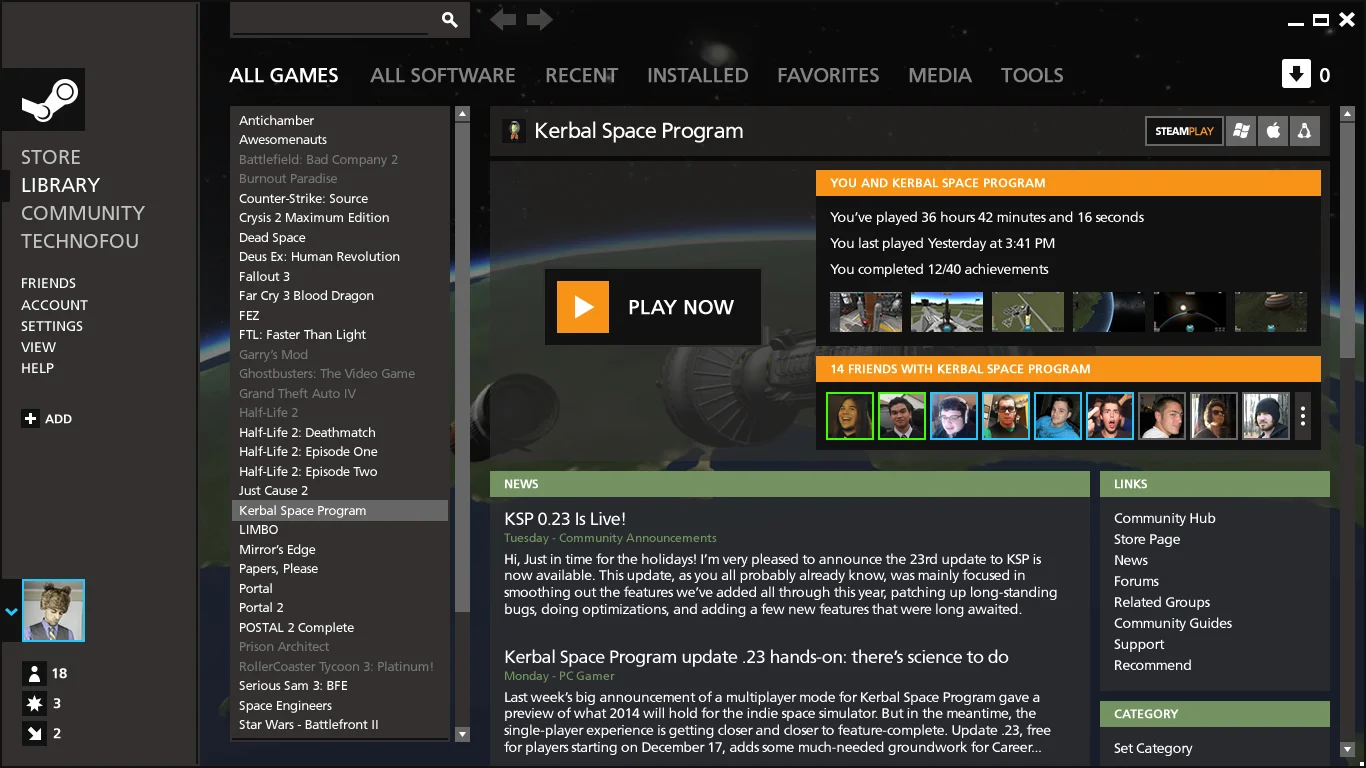
Task: Open the last achievement thumbnail
Action: [1271, 312]
